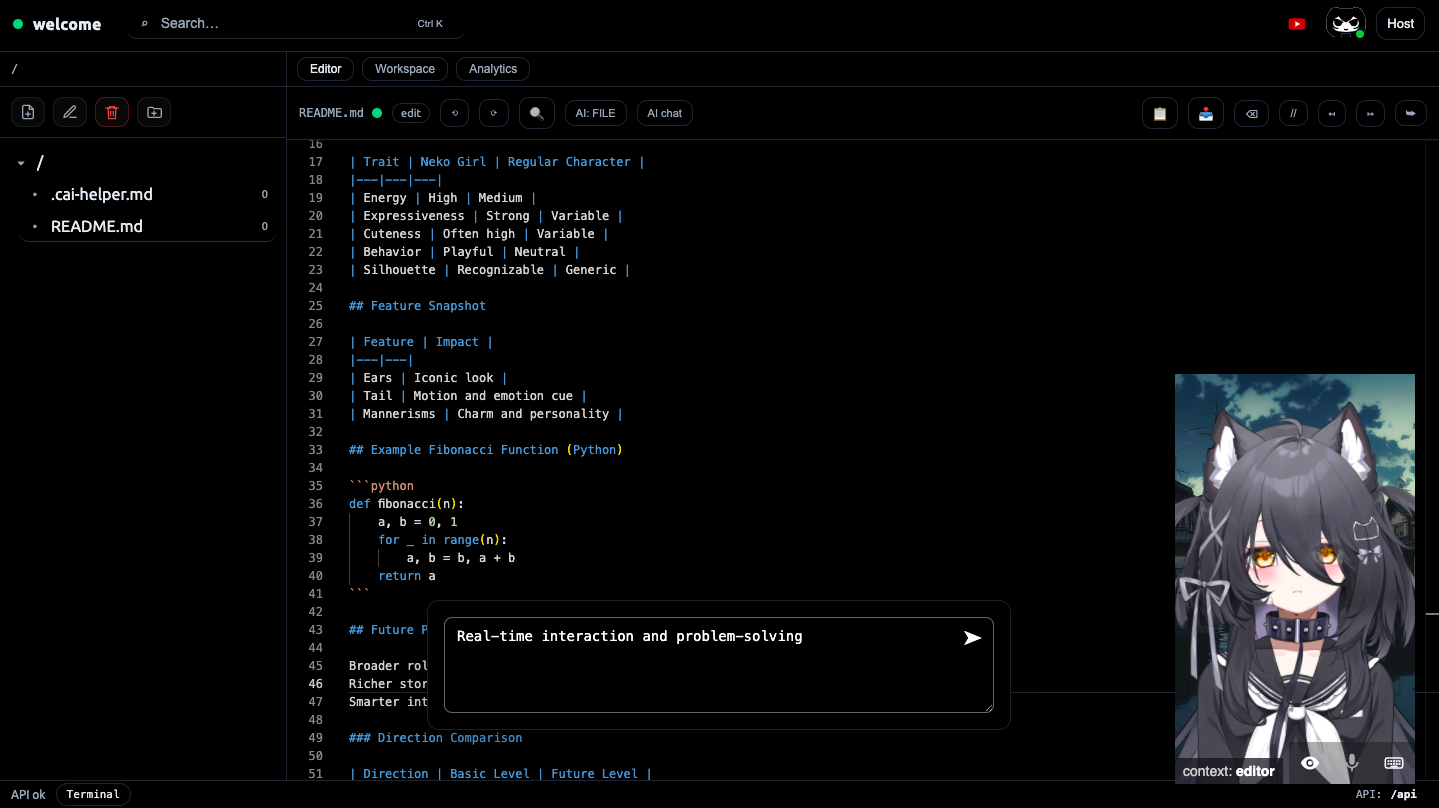The width and height of the screenshot is (1439, 808).
Task: Click the rename pencil icon
Action: [70, 113]
